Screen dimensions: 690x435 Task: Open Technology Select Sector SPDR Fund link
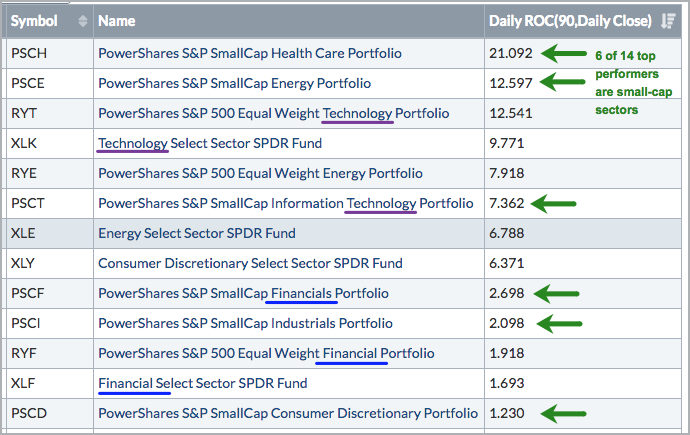[x=210, y=143]
